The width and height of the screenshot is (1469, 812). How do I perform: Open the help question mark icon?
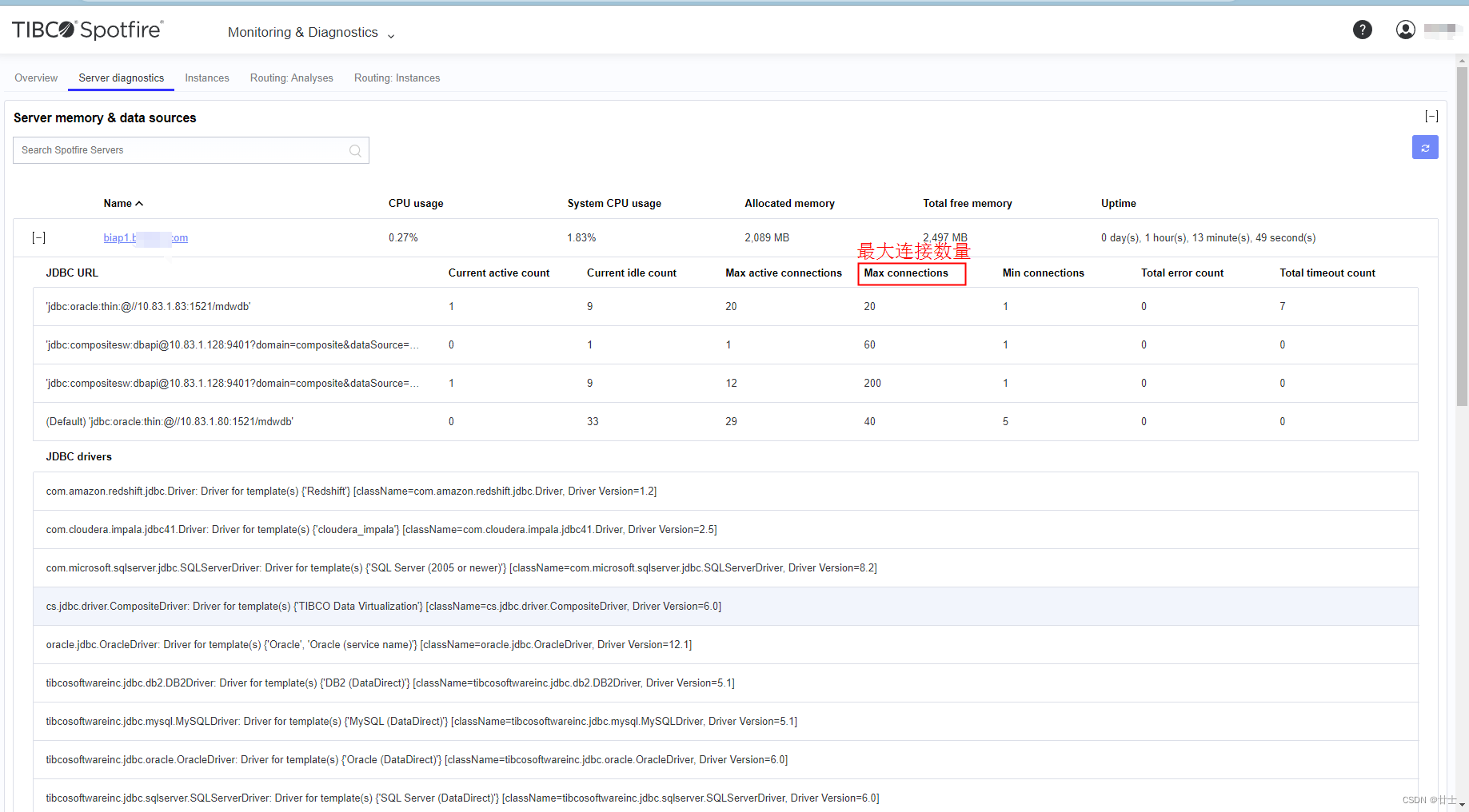pyautogui.click(x=1363, y=30)
